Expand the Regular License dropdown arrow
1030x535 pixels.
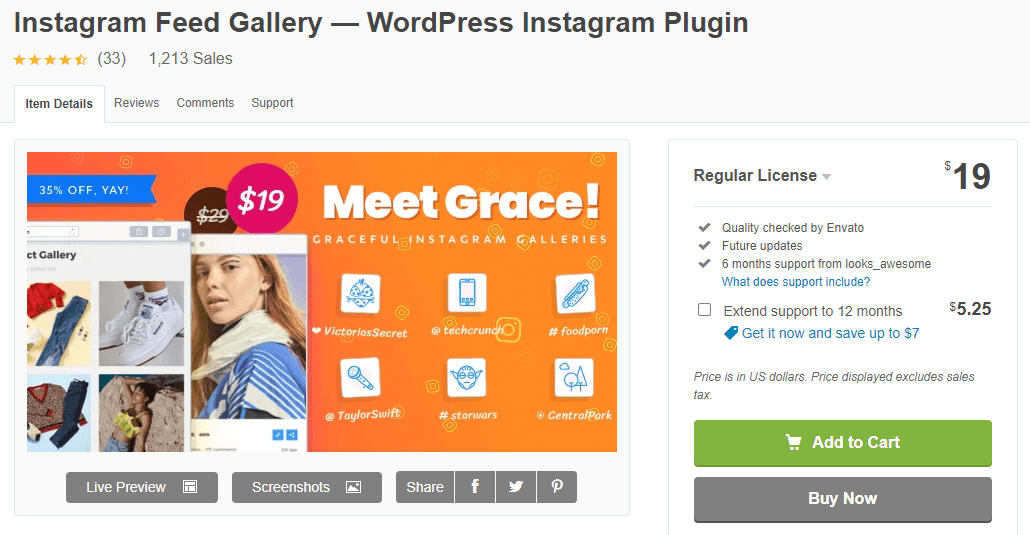(826, 177)
